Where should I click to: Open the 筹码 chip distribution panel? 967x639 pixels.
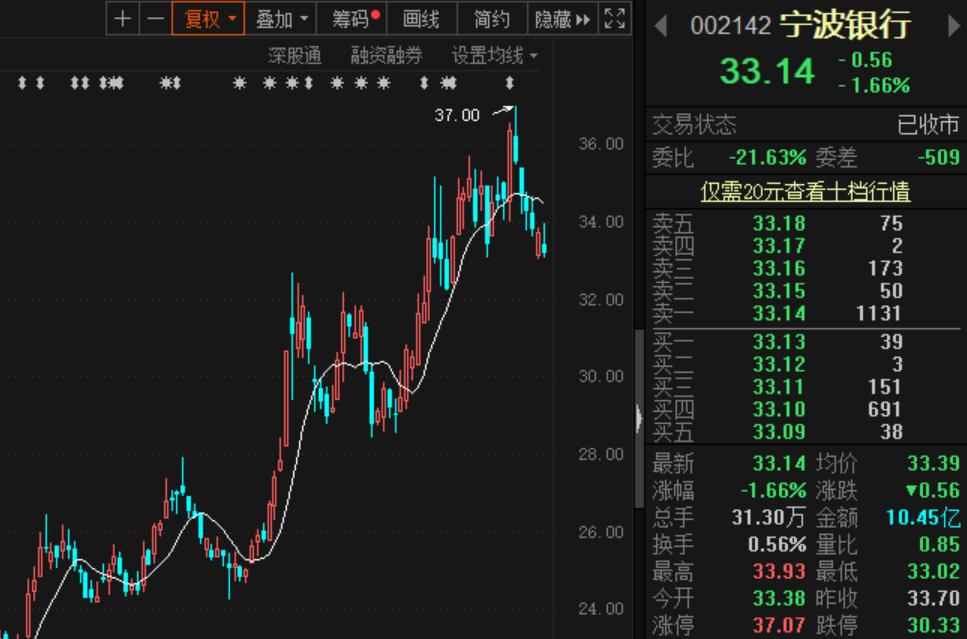tap(350, 18)
